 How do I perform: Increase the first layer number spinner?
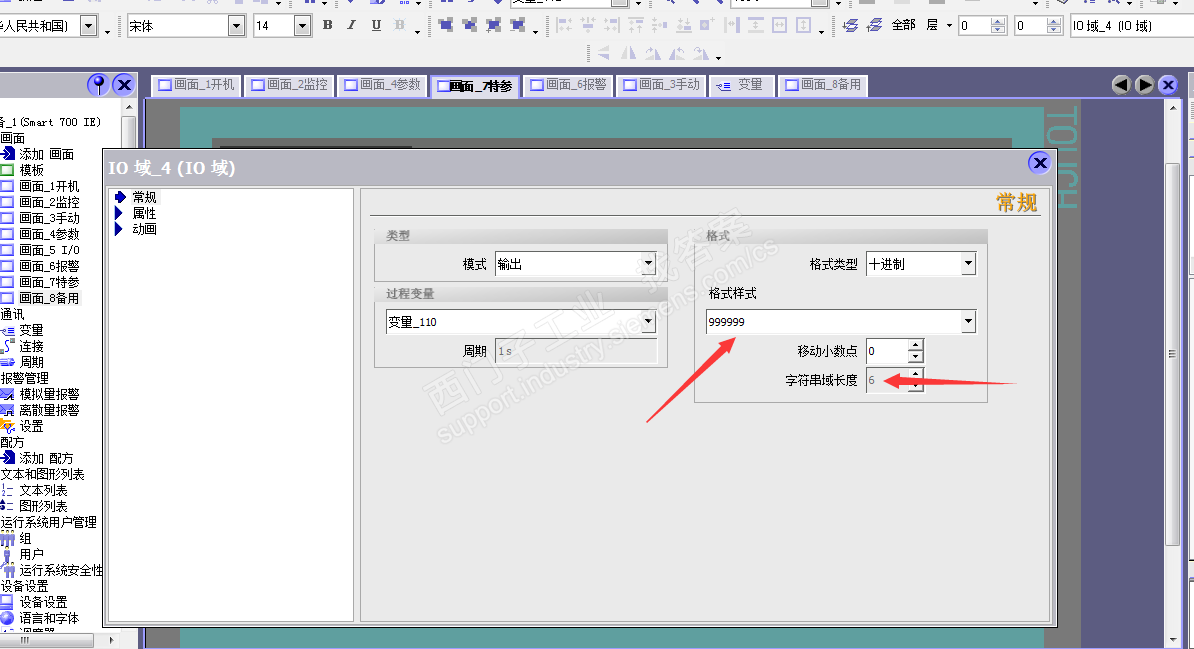pos(998,21)
